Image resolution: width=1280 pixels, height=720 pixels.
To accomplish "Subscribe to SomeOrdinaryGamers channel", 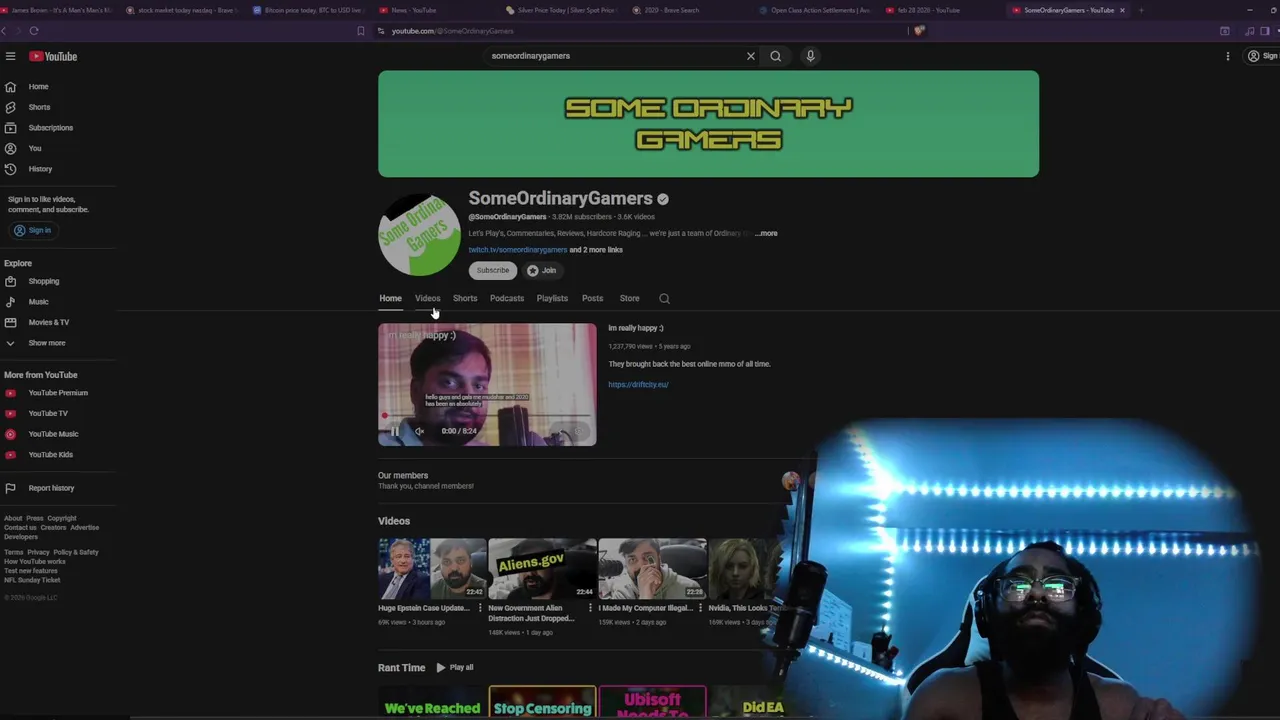I will [x=492, y=270].
